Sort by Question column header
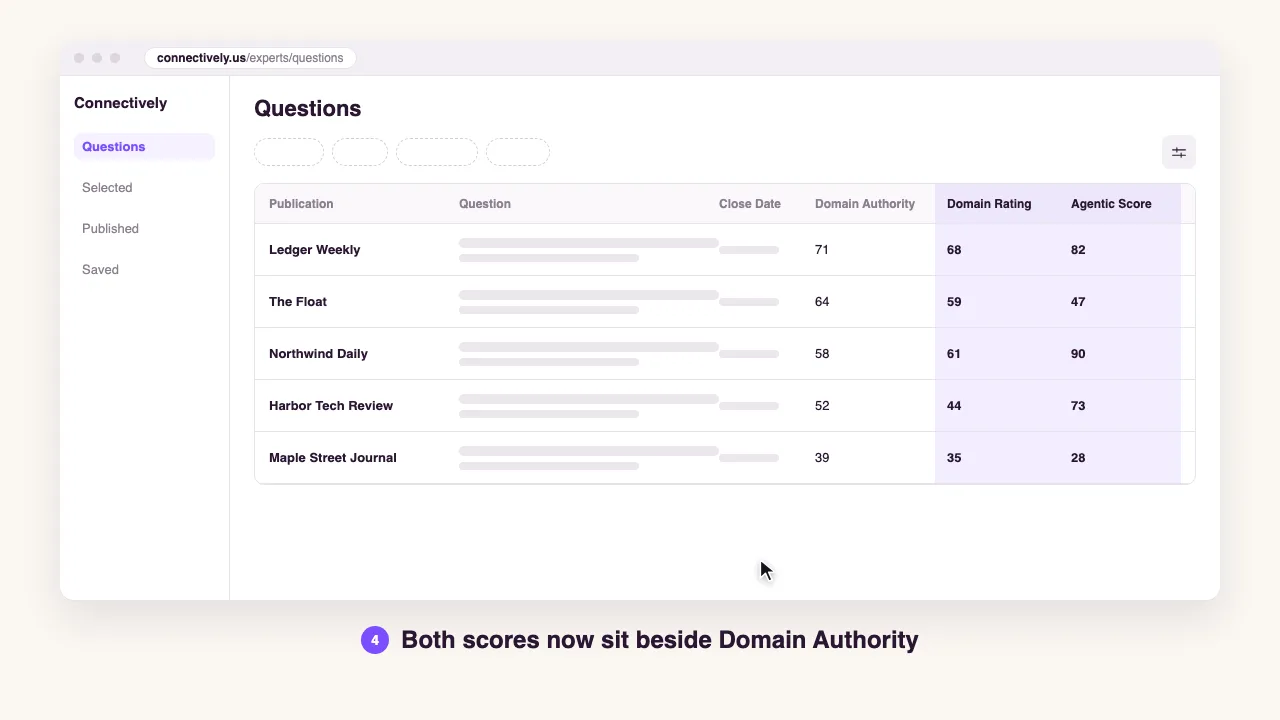The height and width of the screenshot is (720, 1280). (485, 204)
